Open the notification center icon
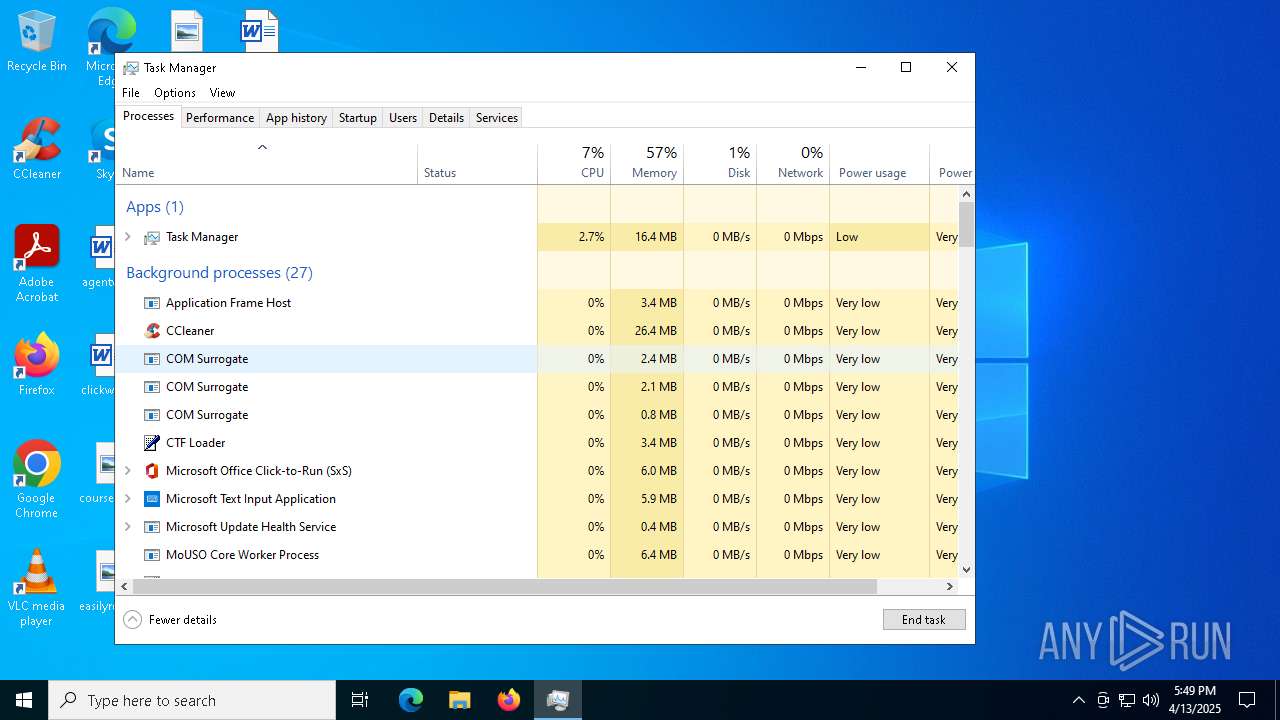Image resolution: width=1280 pixels, height=720 pixels. [1247, 700]
